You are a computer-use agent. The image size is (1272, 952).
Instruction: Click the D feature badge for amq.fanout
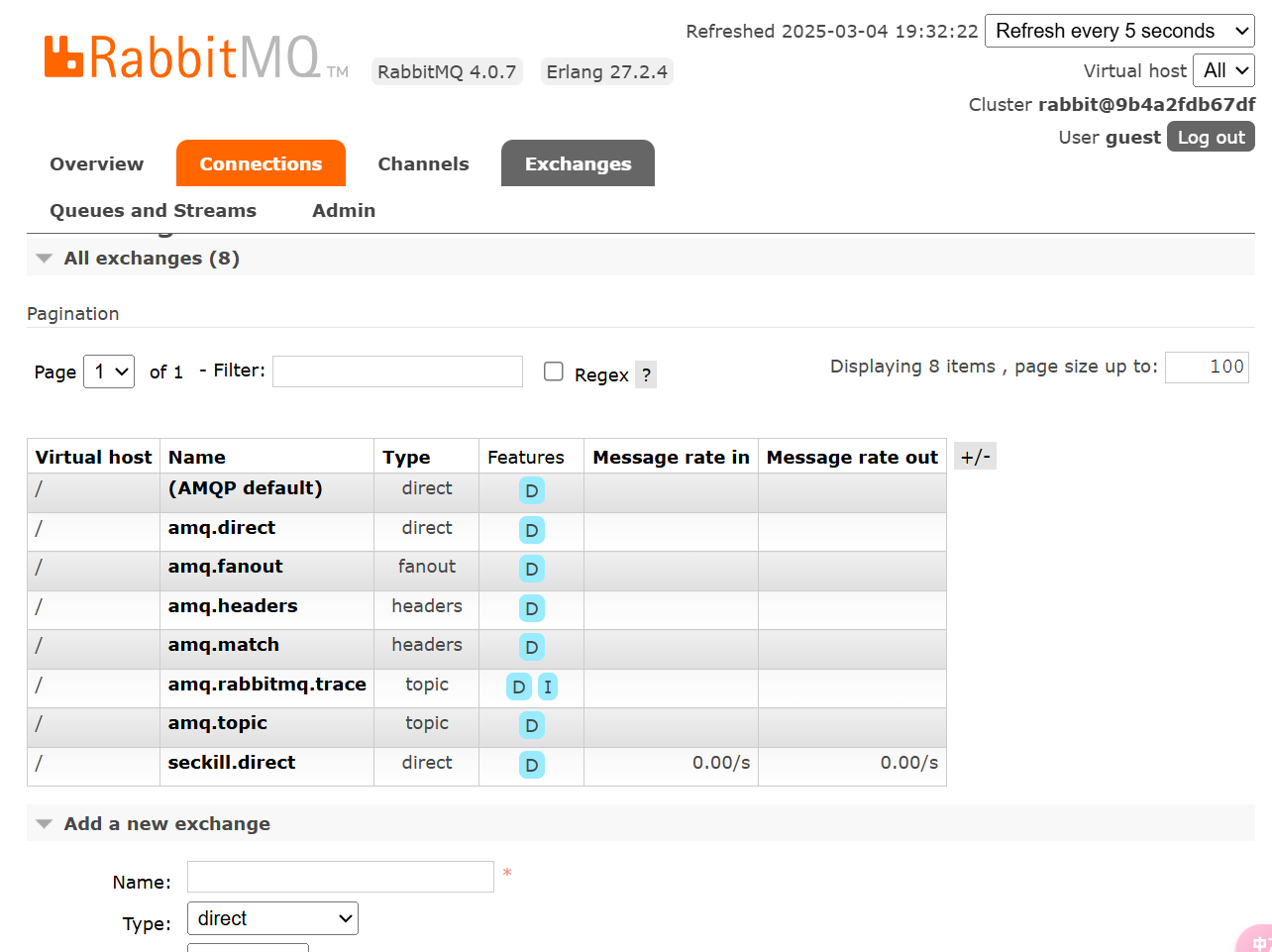click(x=532, y=569)
